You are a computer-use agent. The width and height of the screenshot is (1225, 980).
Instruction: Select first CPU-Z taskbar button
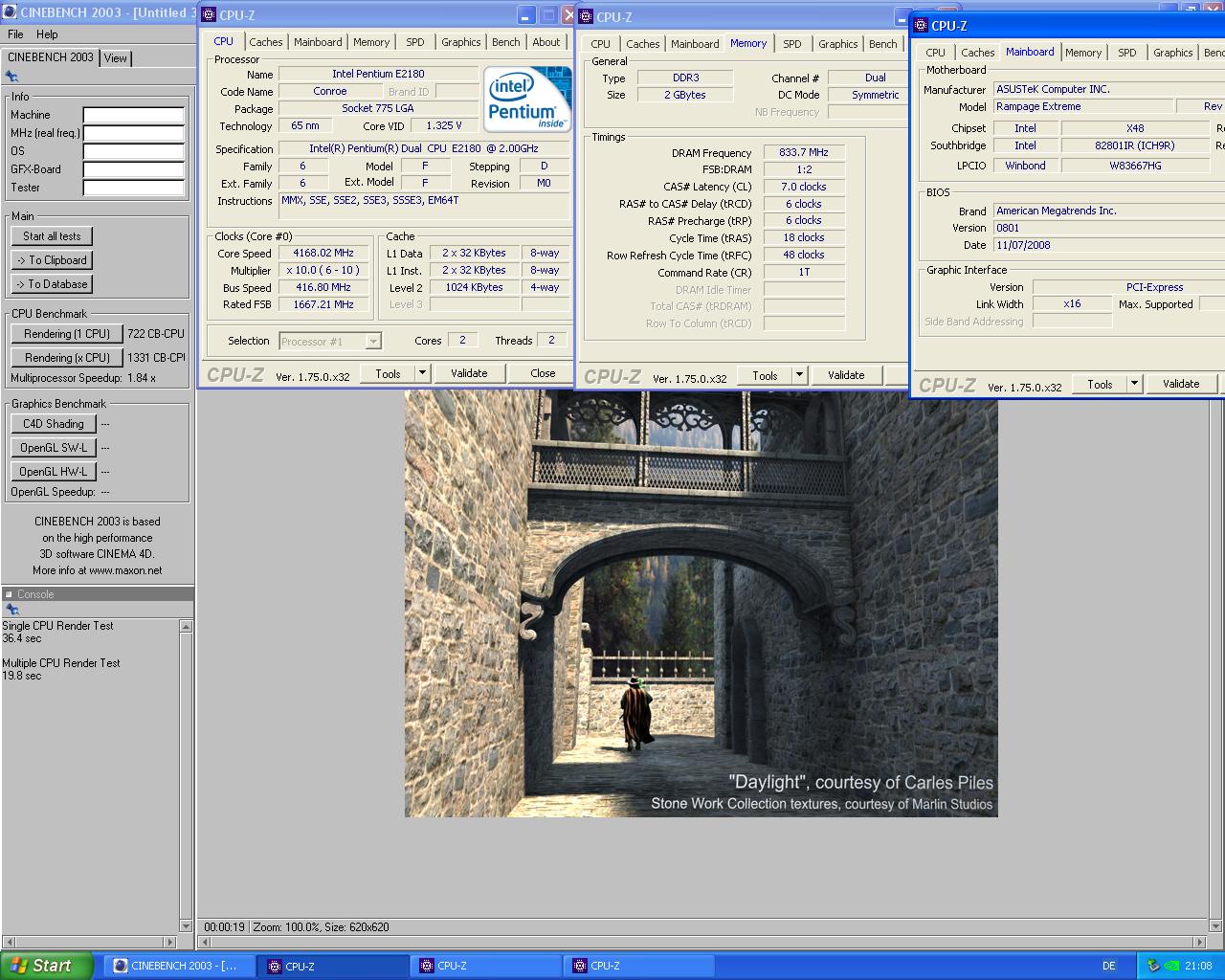click(332, 966)
